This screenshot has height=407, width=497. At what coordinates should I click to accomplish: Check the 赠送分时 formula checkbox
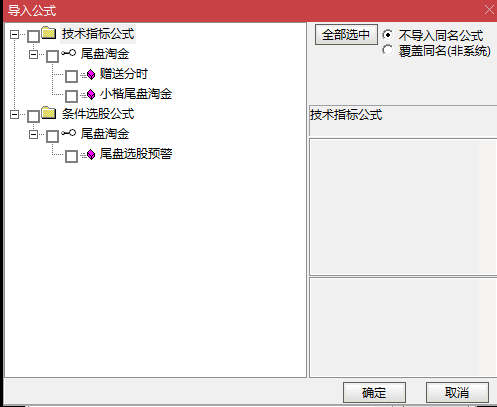coord(71,76)
